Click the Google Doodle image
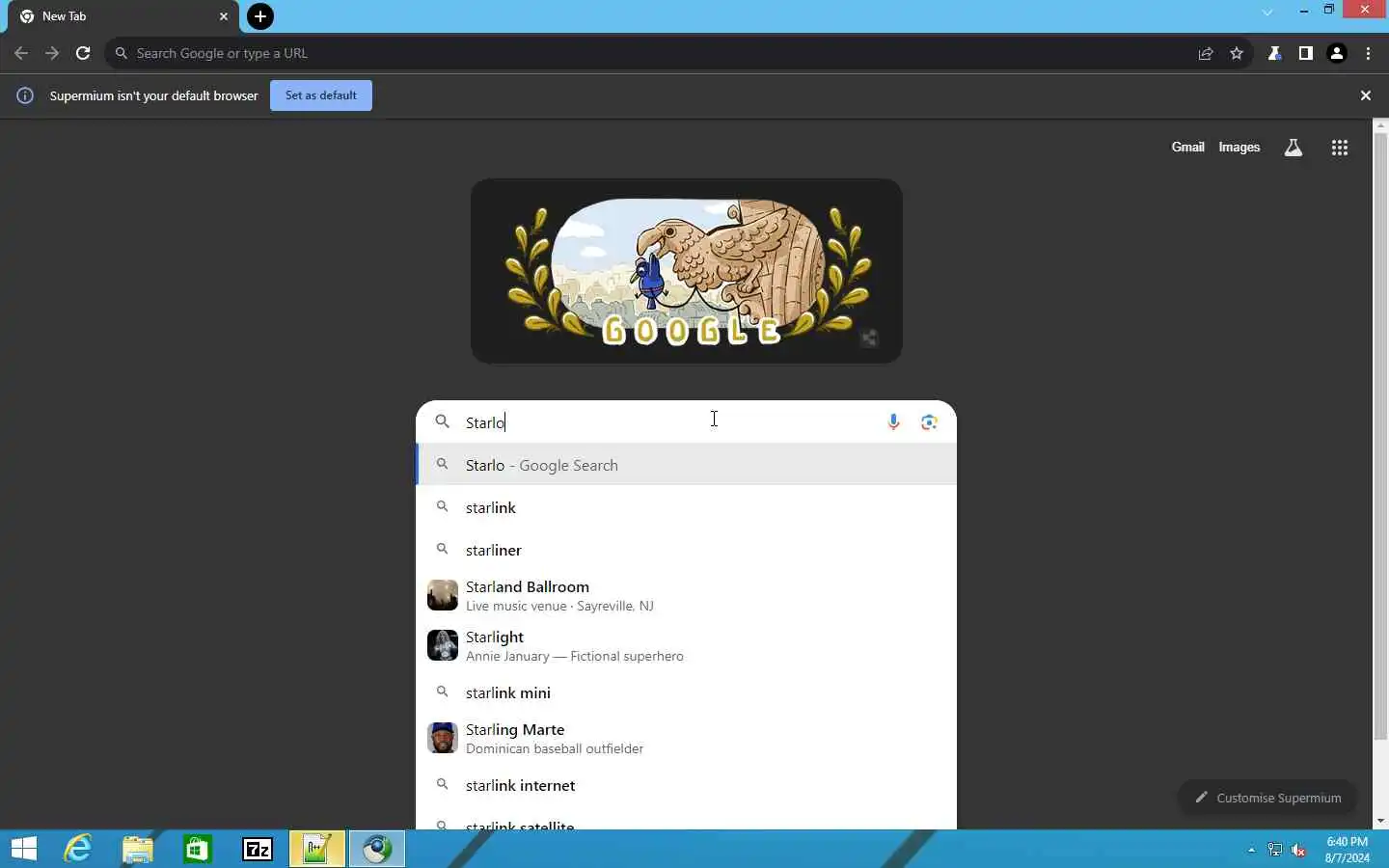Viewport: 1389px width, 868px height. coord(686,271)
